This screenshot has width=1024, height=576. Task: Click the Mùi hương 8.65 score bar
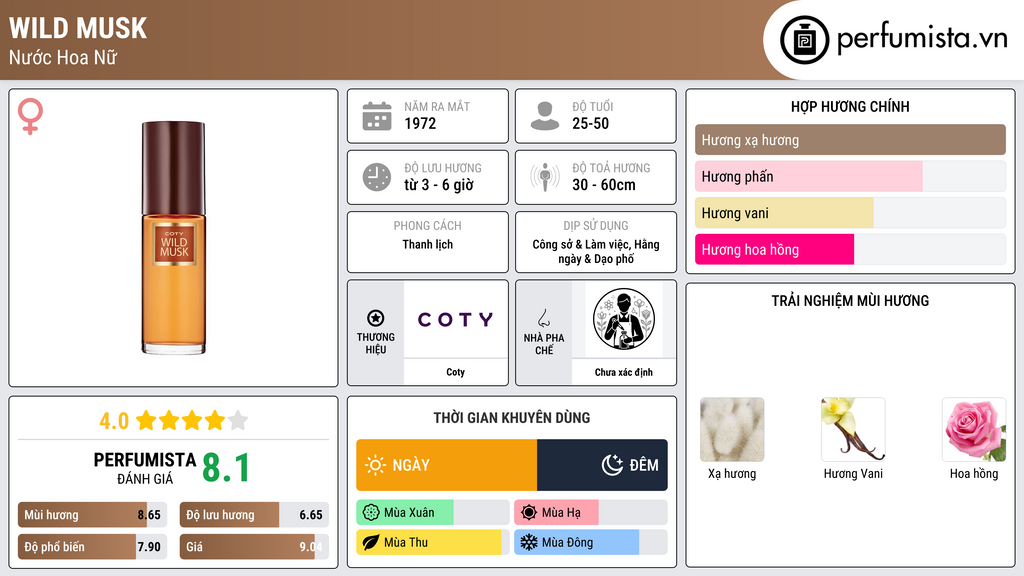pyautogui.click(x=92, y=515)
